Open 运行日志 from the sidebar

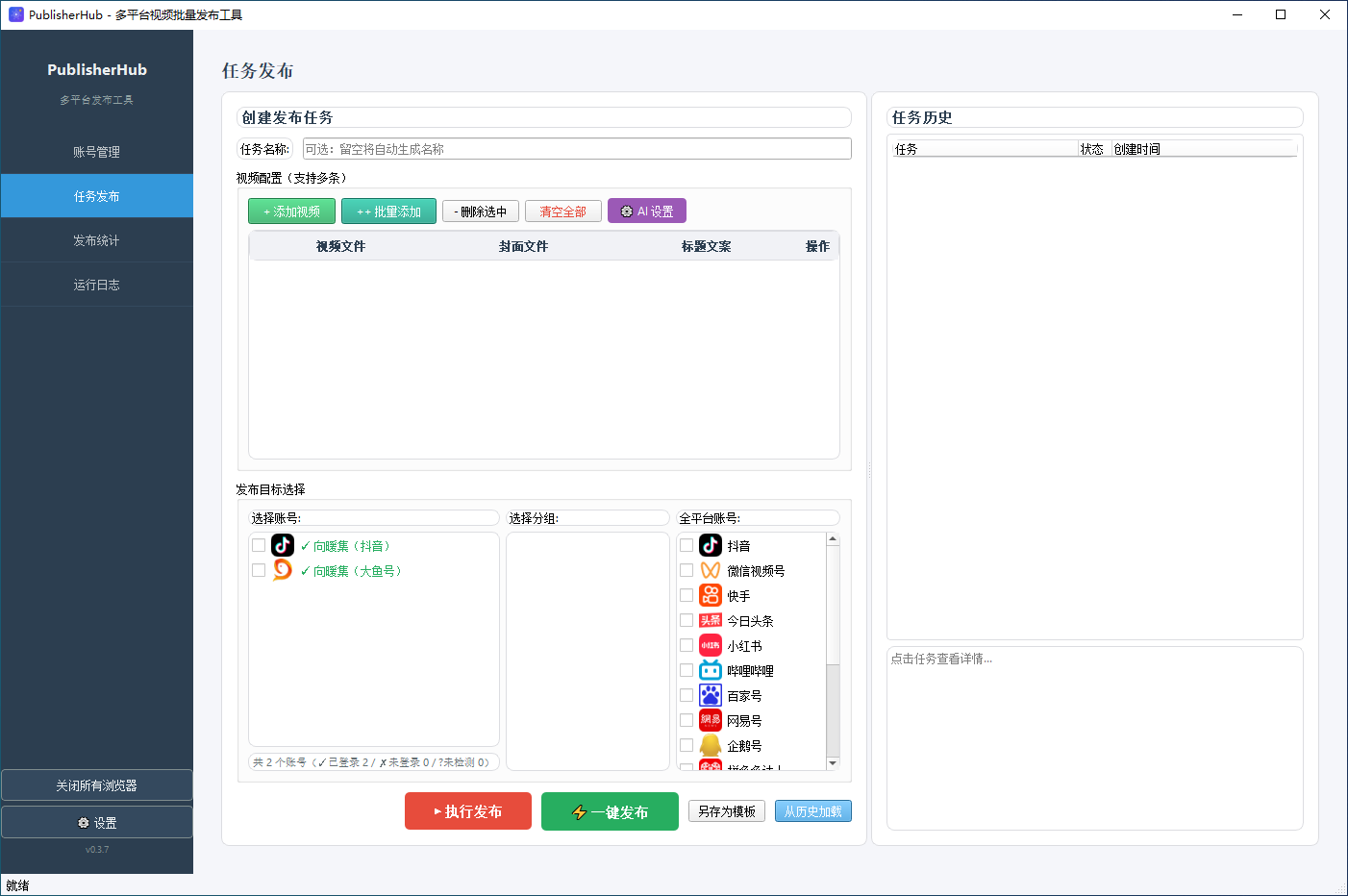pyautogui.click(x=97, y=285)
